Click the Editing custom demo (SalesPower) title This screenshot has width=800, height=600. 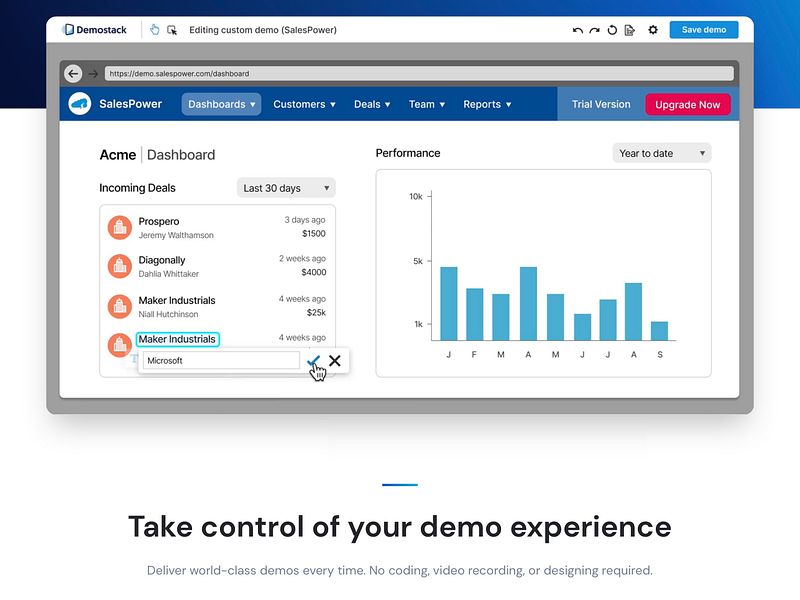263,30
